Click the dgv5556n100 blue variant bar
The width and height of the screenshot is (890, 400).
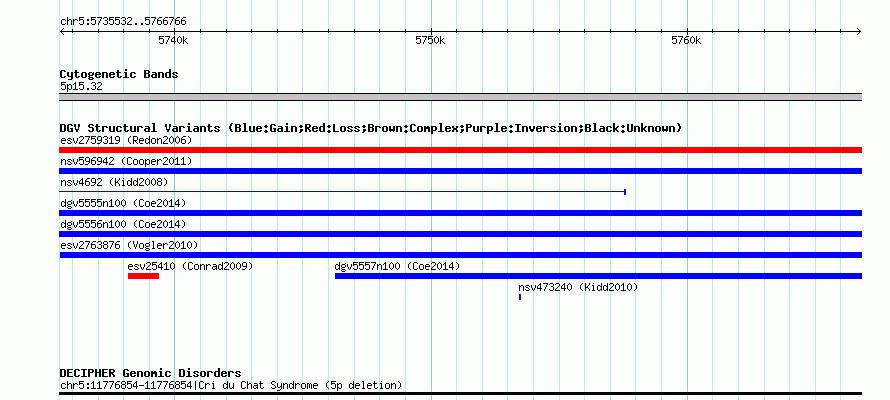[460, 234]
